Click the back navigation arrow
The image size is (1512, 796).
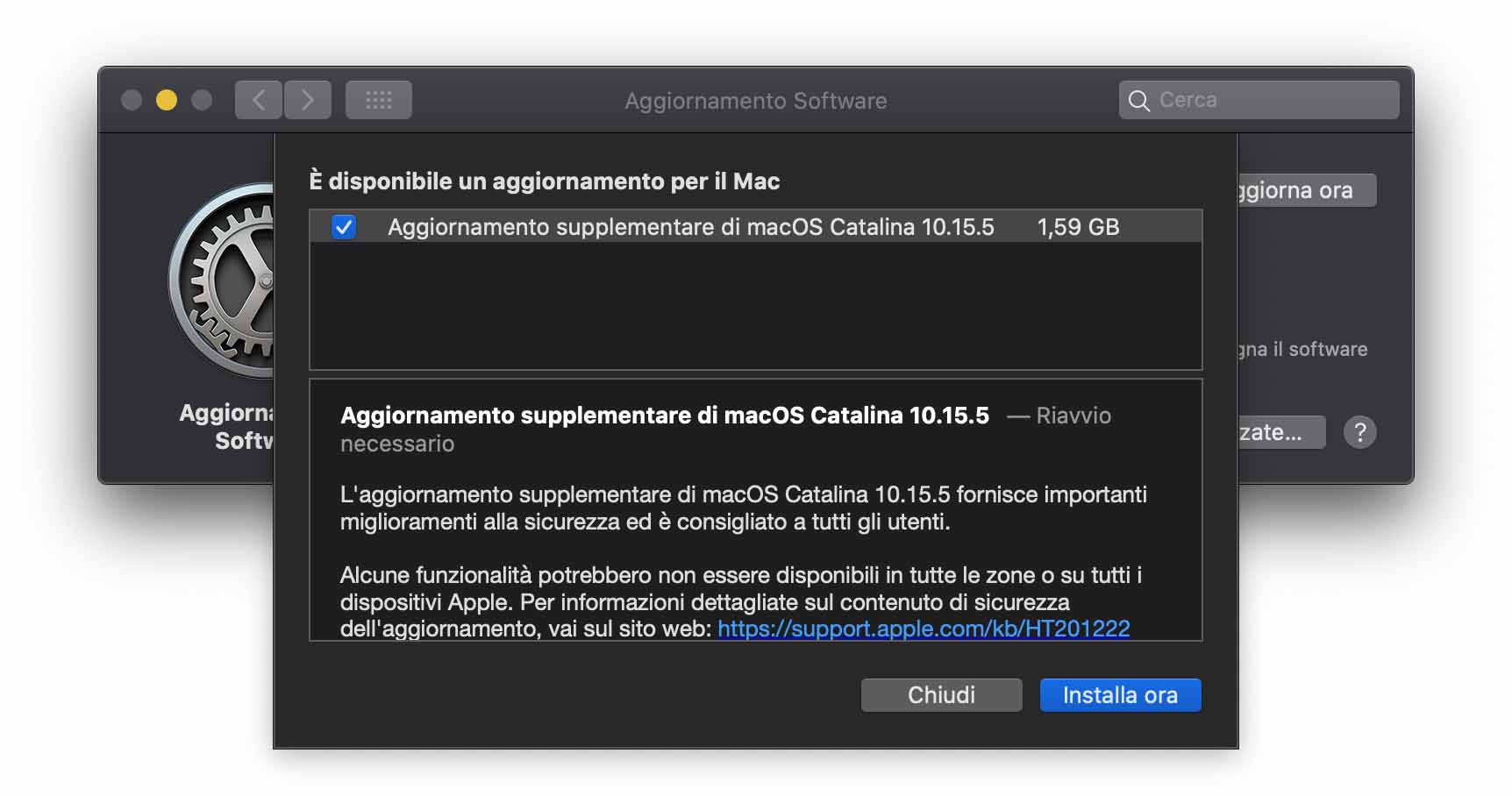point(259,100)
